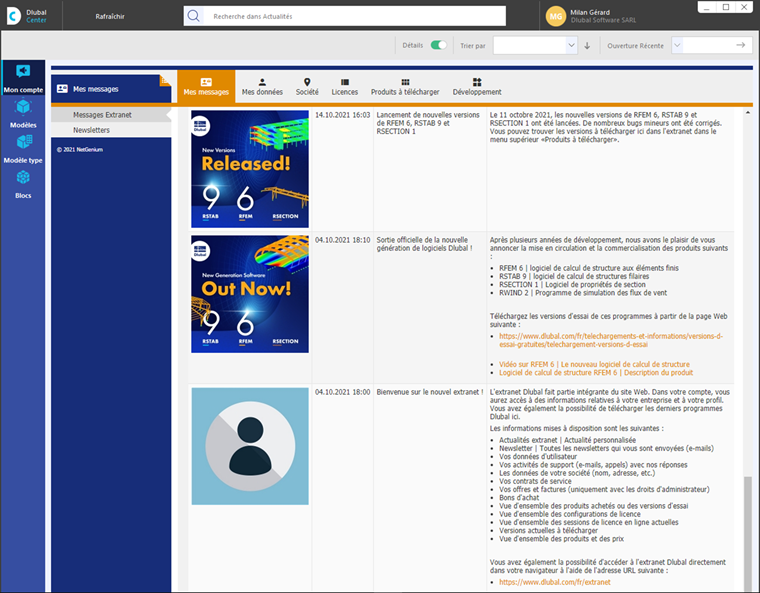Open the Modèles sidebar section
760x593 pixels.
pyautogui.click(x=23, y=113)
